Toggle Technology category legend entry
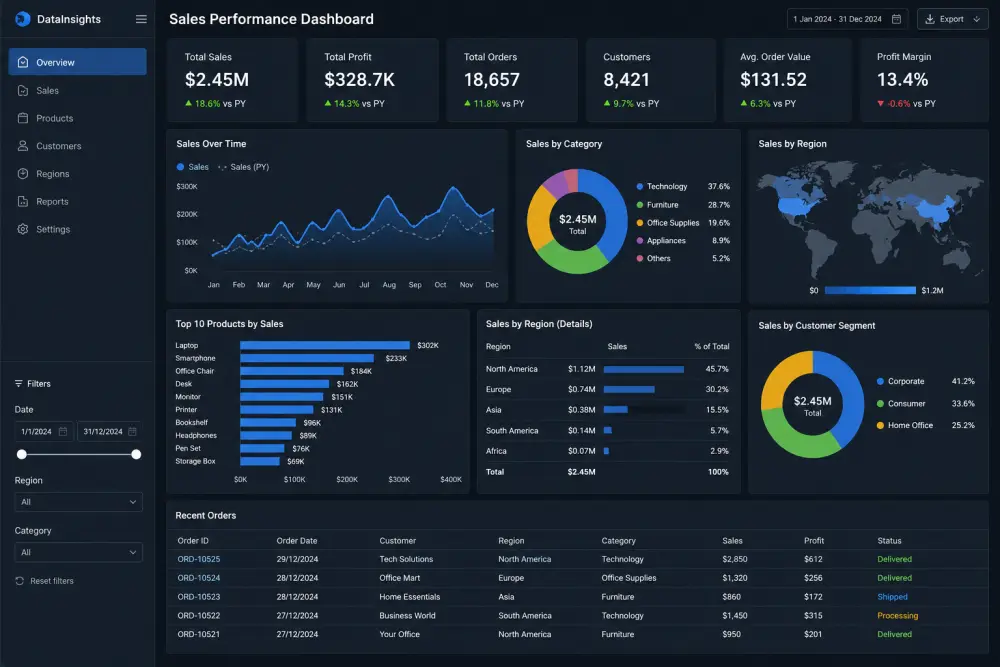This screenshot has width=1000, height=667. (x=683, y=186)
